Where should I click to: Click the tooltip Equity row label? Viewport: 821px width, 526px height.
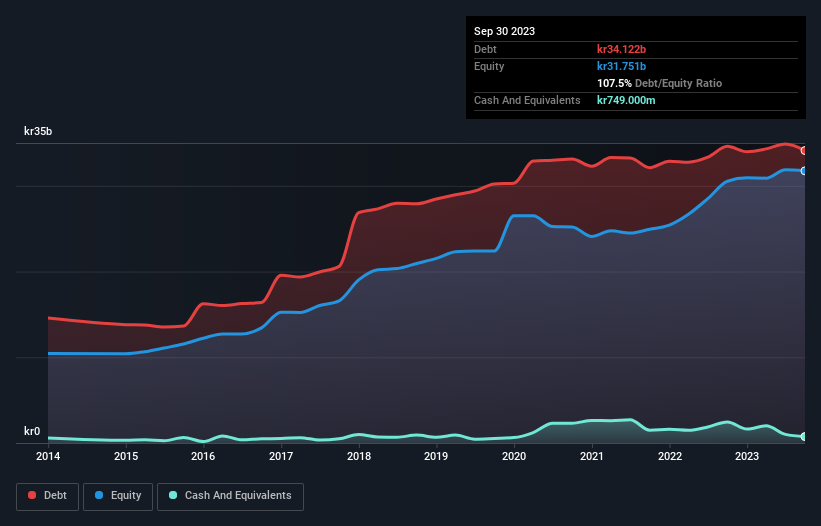tap(489, 66)
